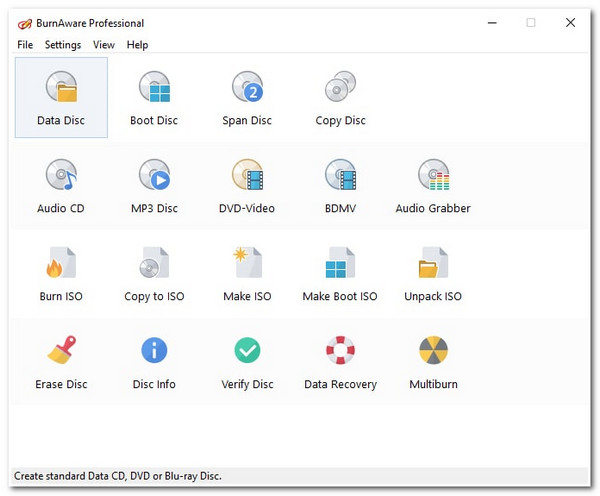Open the View menu
600x496 pixels.
tap(104, 45)
